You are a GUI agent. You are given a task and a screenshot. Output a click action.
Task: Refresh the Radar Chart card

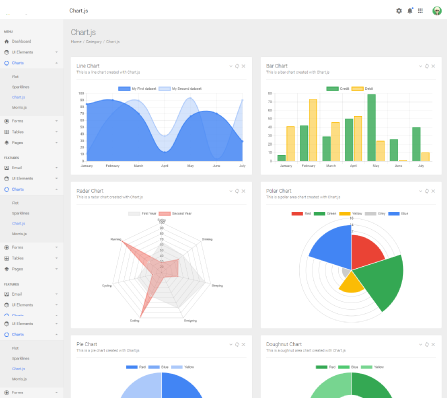(x=237, y=191)
